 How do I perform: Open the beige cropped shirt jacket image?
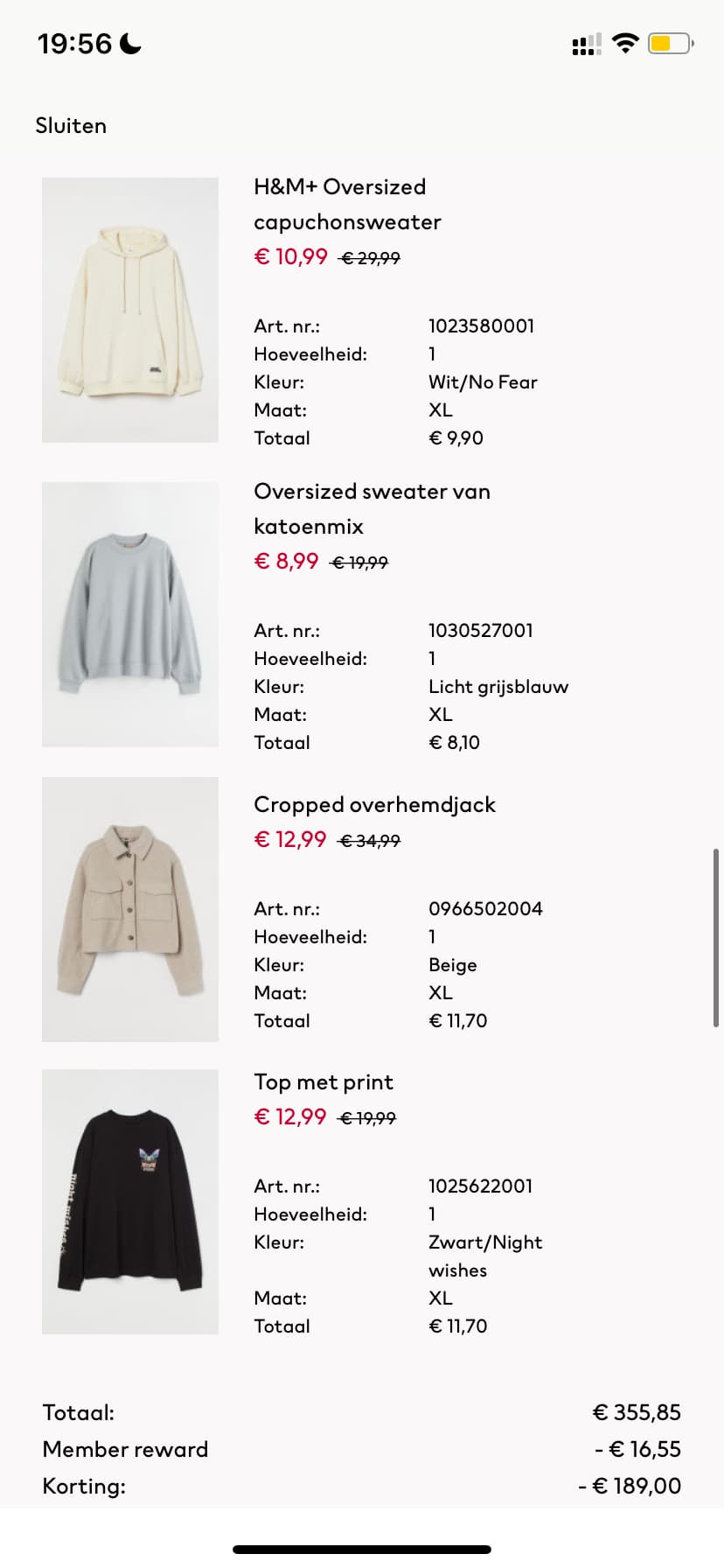[x=130, y=909]
